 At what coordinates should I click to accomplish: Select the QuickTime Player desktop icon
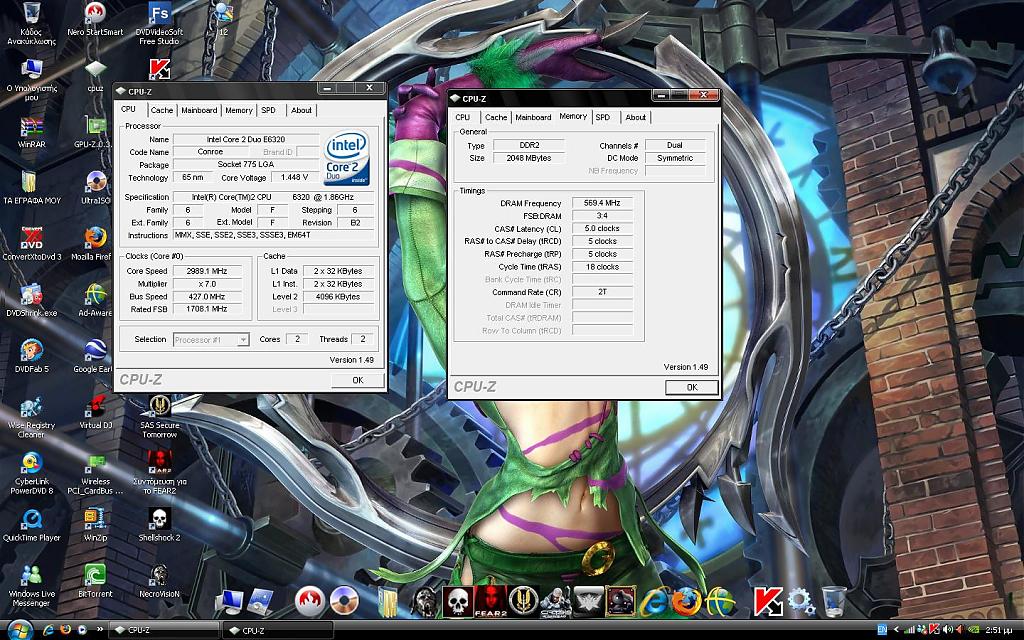31,526
